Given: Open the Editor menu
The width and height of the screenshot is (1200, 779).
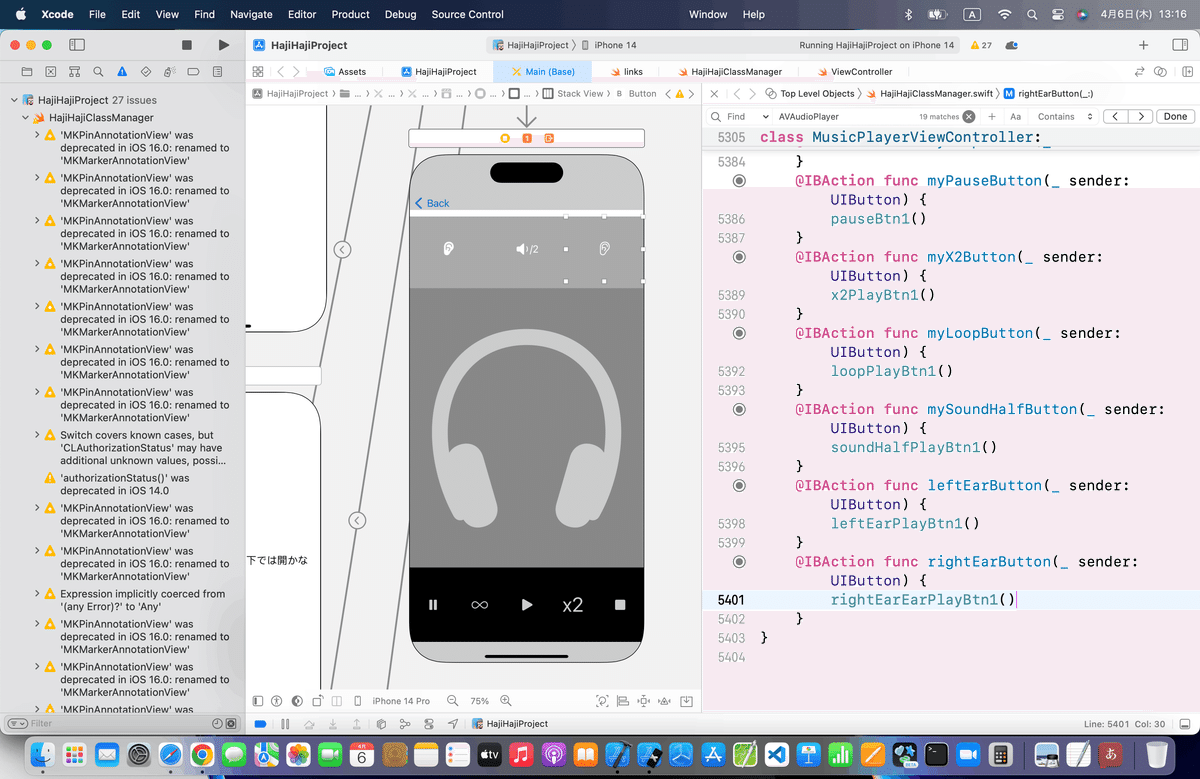Looking at the screenshot, I should pyautogui.click(x=302, y=14).
